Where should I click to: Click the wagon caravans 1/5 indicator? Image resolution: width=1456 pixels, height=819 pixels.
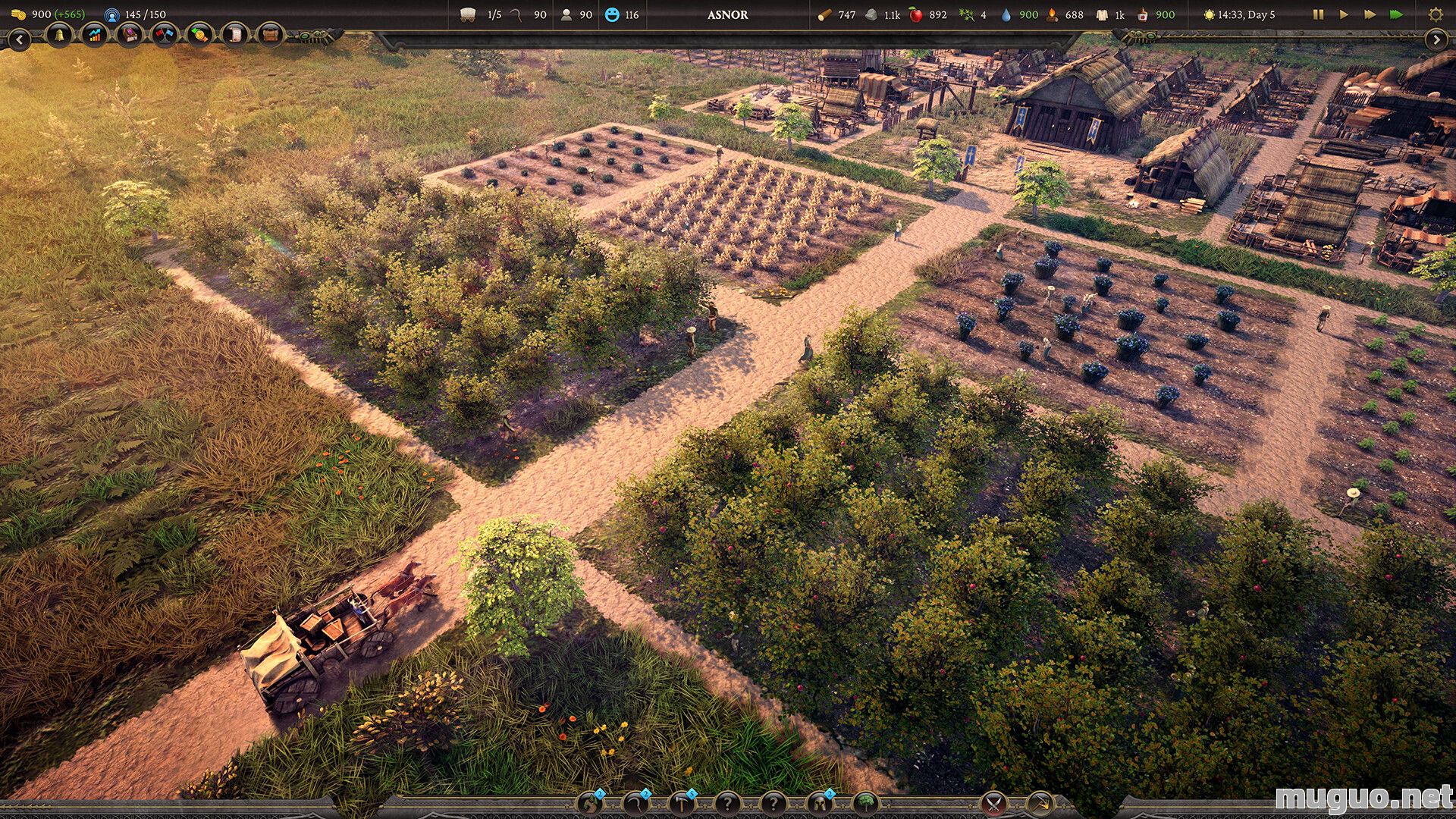pyautogui.click(x=481, y=14)
